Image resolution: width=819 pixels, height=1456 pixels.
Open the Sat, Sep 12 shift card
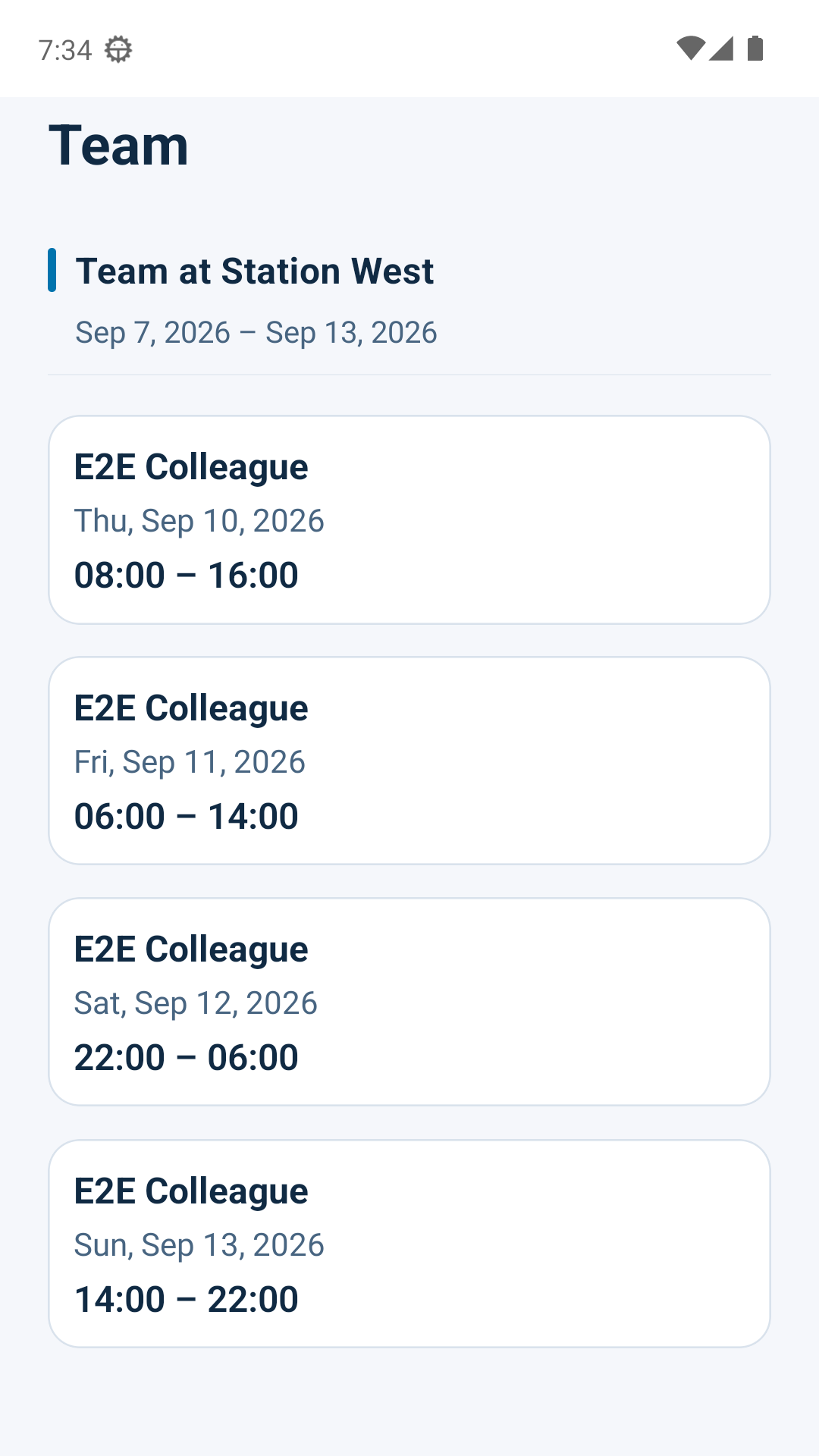(409, 1002)
